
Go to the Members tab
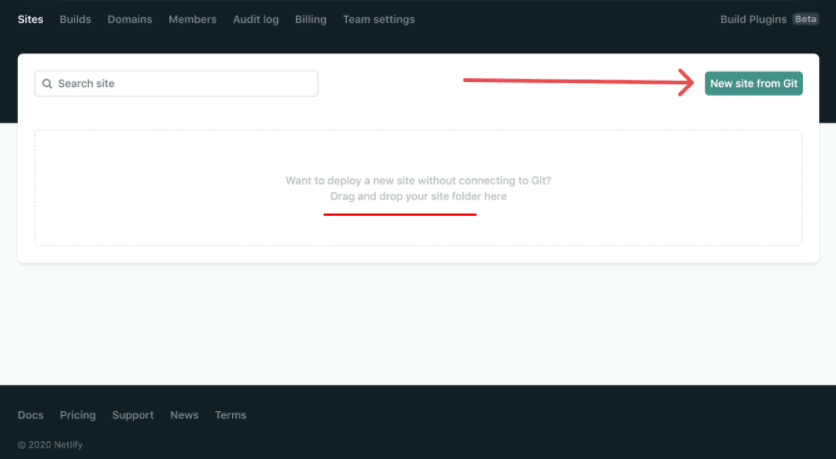[192, 19]
